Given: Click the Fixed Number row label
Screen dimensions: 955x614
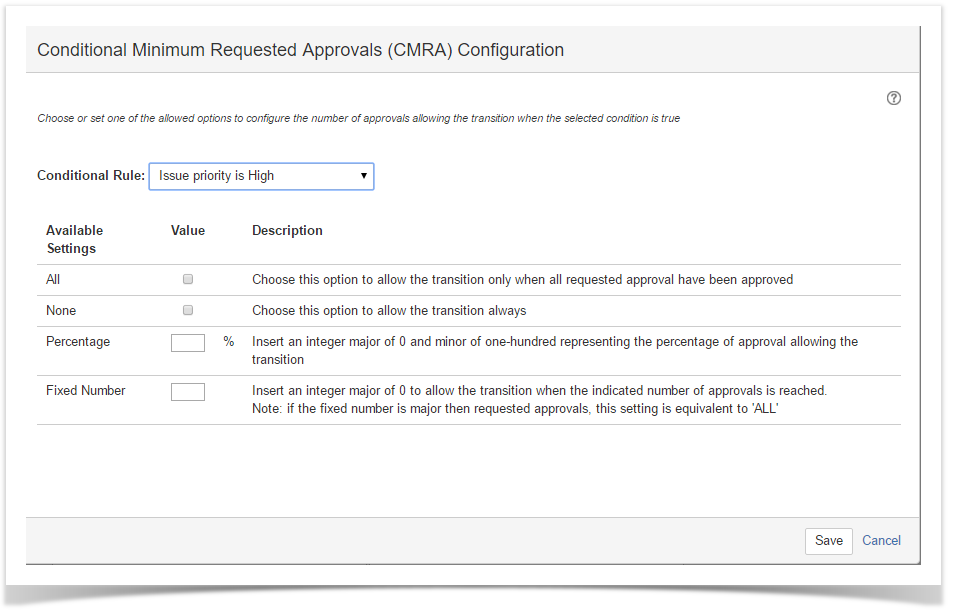Looking at the screenshot, I should point(86,391).
